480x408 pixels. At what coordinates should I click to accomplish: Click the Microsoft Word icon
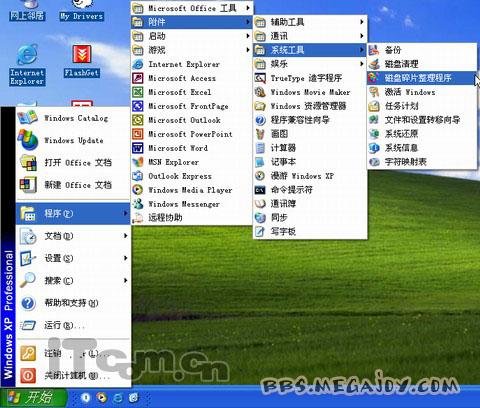pyautogui.click(x=138, y=148)
